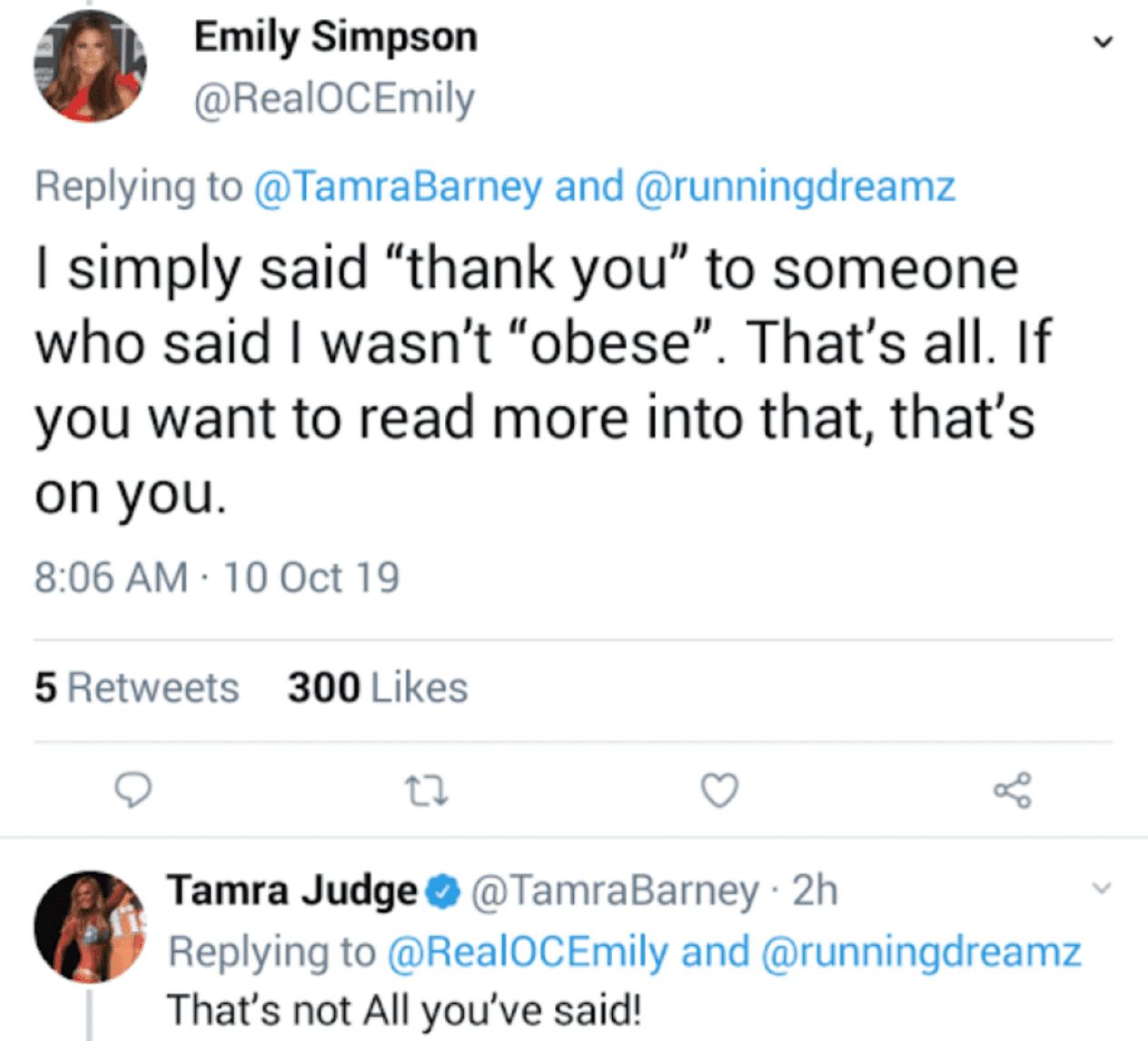Open the Tamra Judge display name
1148x1041 pixels.
tap(292, 891)
